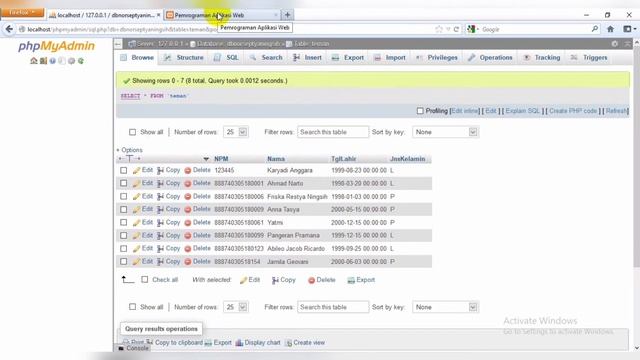Click the red Delete icon for Friska Restya Ningsih
This screenshot has width=640, height=360.
click(188, 197)
